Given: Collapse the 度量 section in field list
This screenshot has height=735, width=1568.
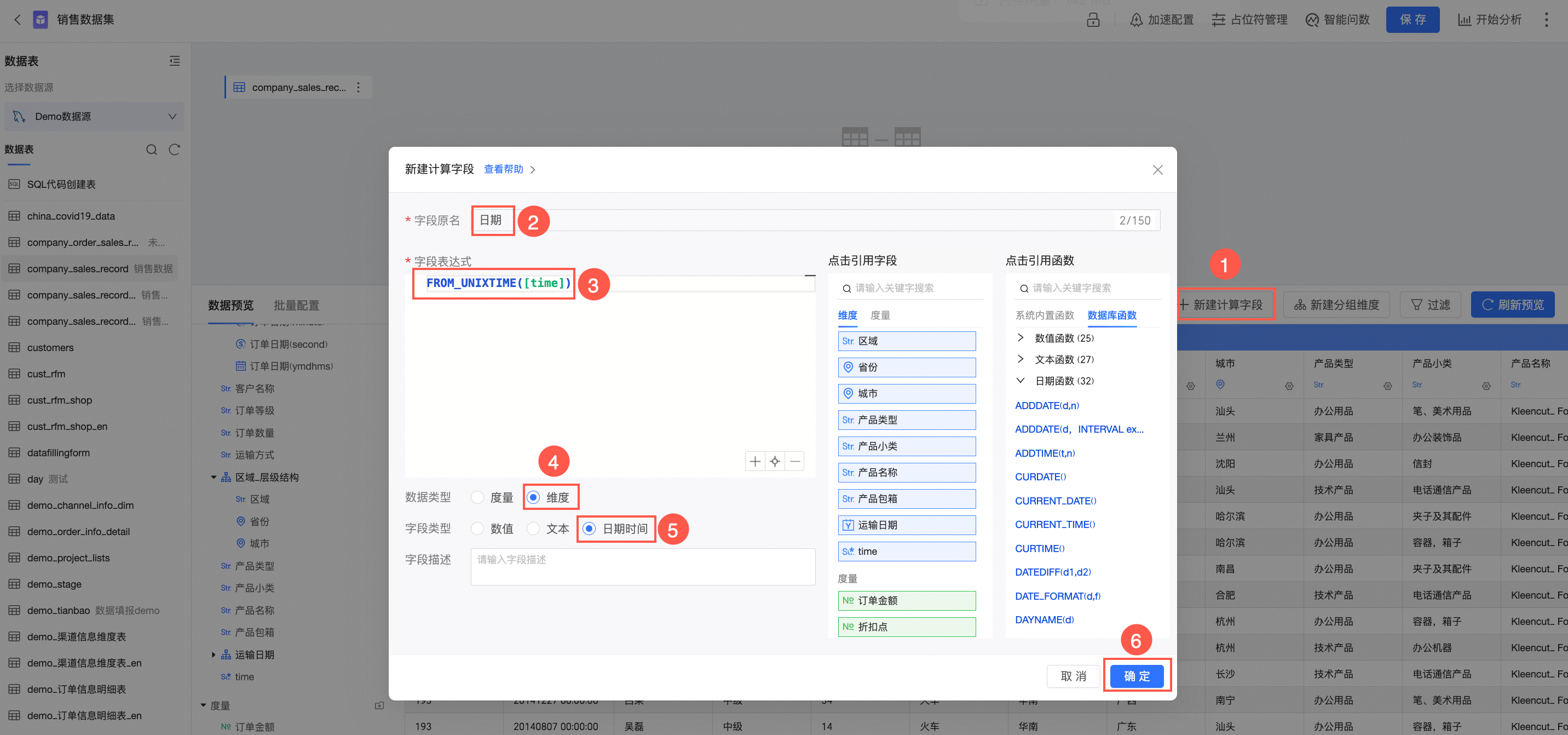Looking at the screenshot, I should [203, 705].
